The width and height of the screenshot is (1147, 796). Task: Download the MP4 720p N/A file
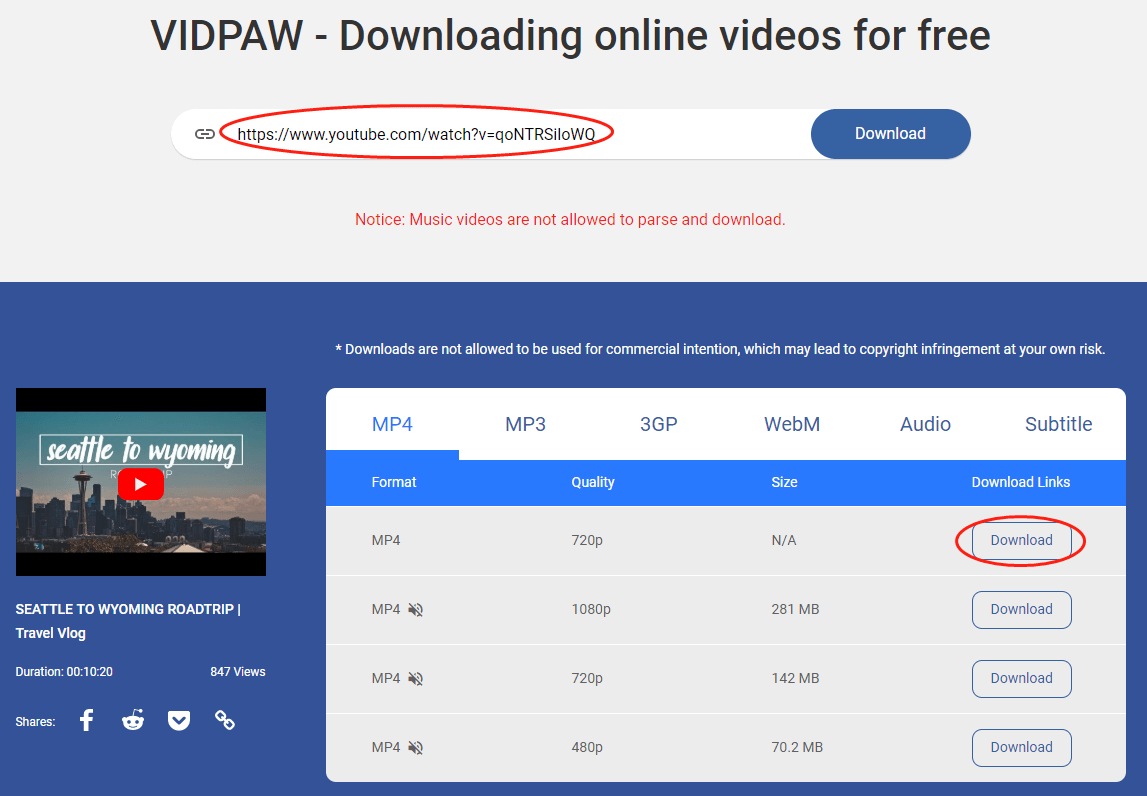1021,541
